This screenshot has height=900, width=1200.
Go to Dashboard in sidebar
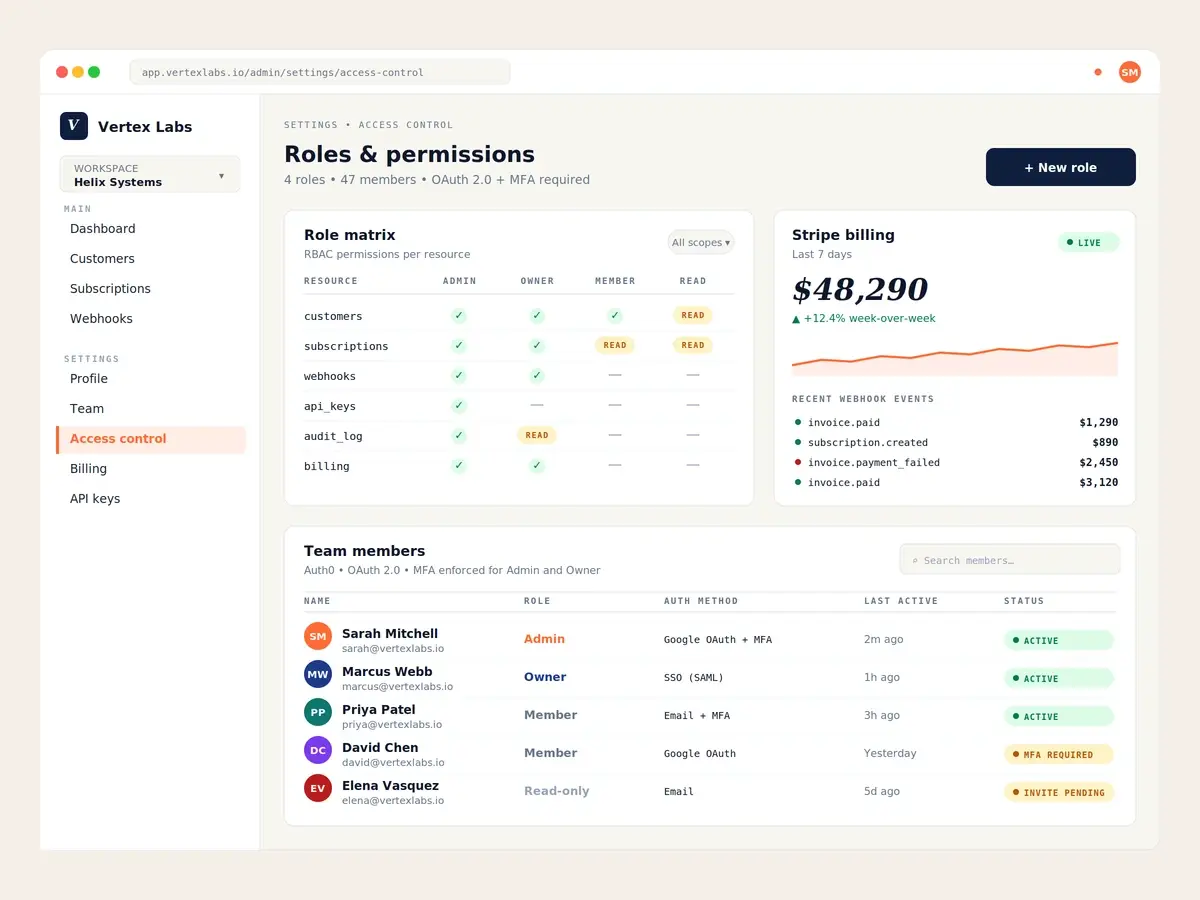(x=103, y=229)
